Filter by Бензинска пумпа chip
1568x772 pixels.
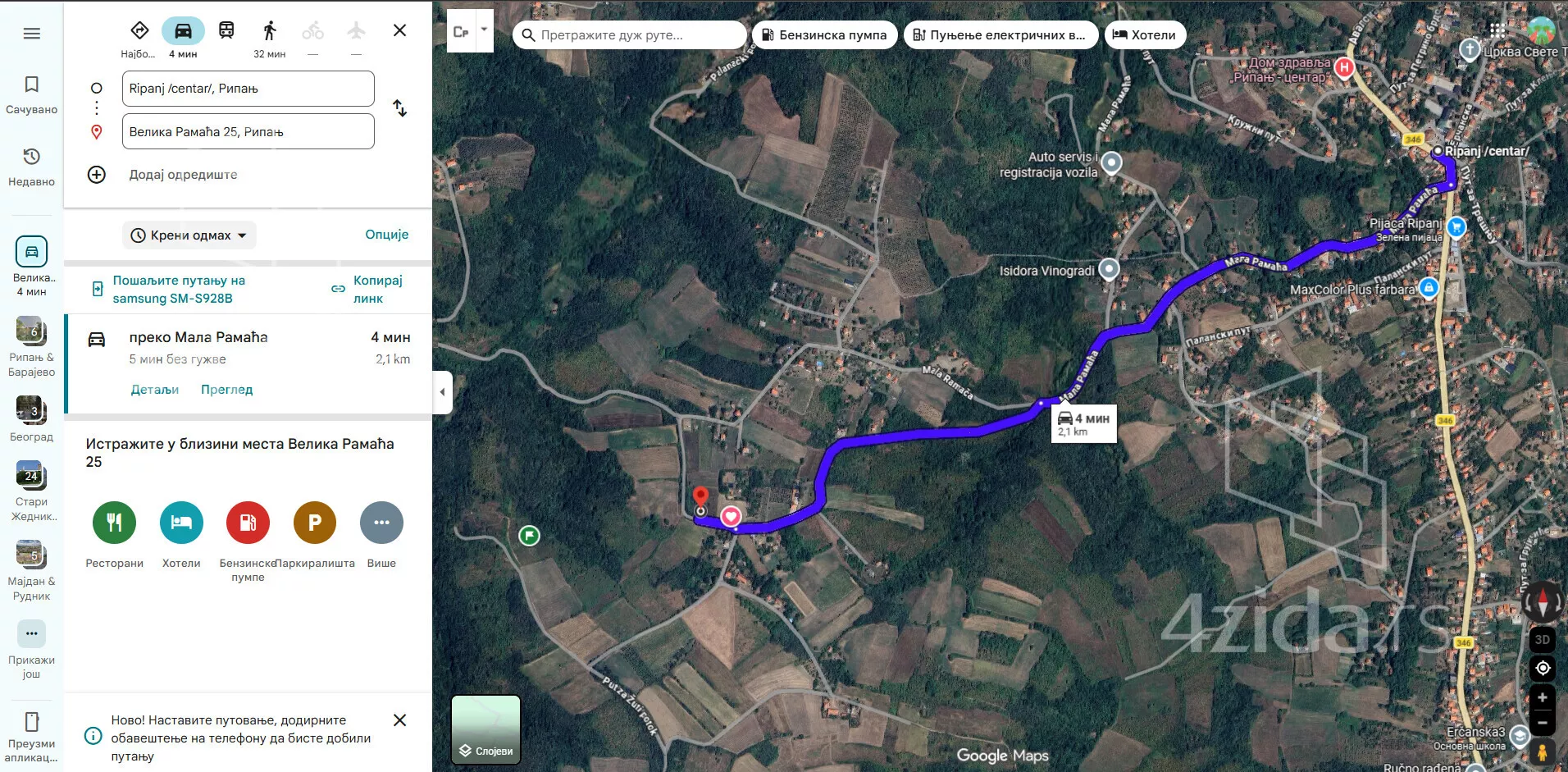824,35
